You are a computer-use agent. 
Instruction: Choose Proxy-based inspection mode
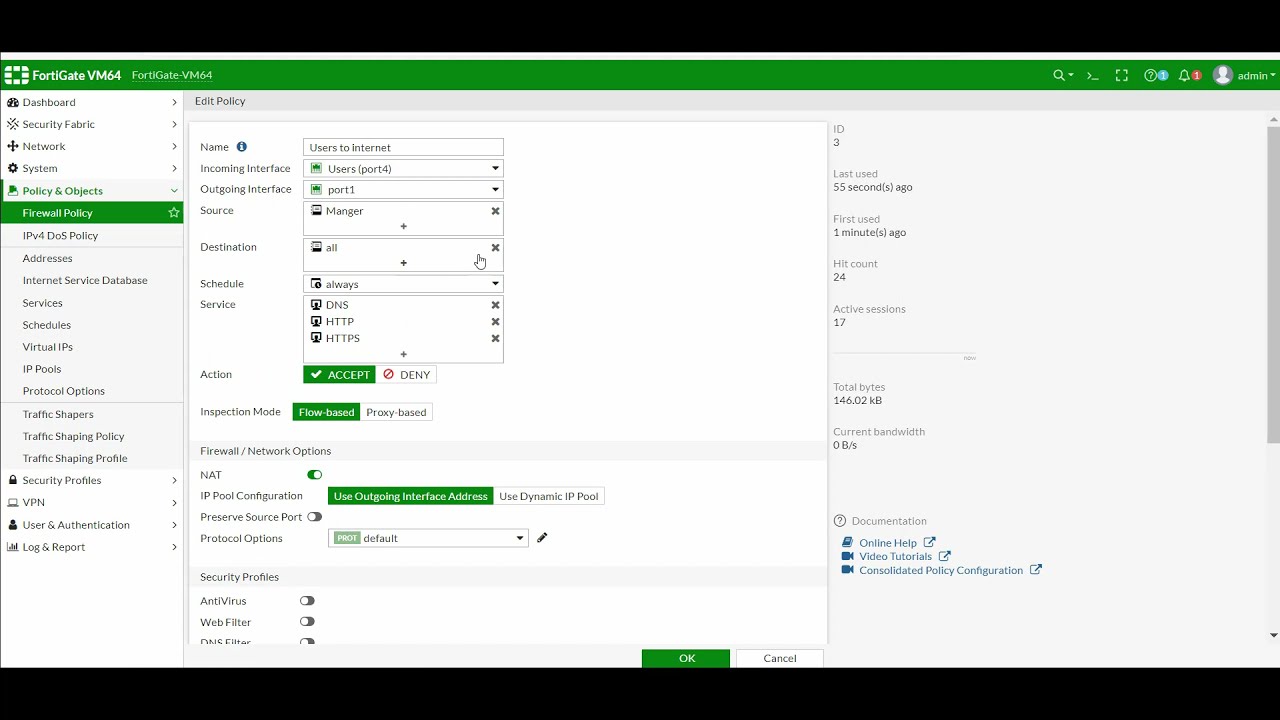(x=396, y=412)
